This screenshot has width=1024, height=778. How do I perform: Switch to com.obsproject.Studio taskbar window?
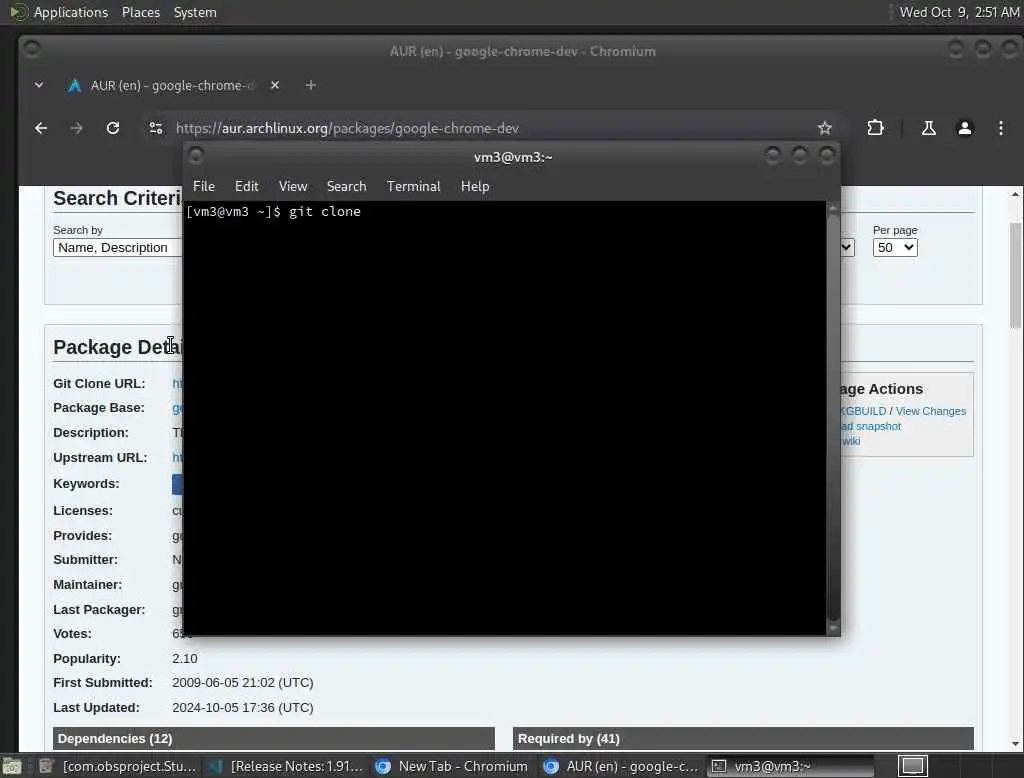pos(118,766)
